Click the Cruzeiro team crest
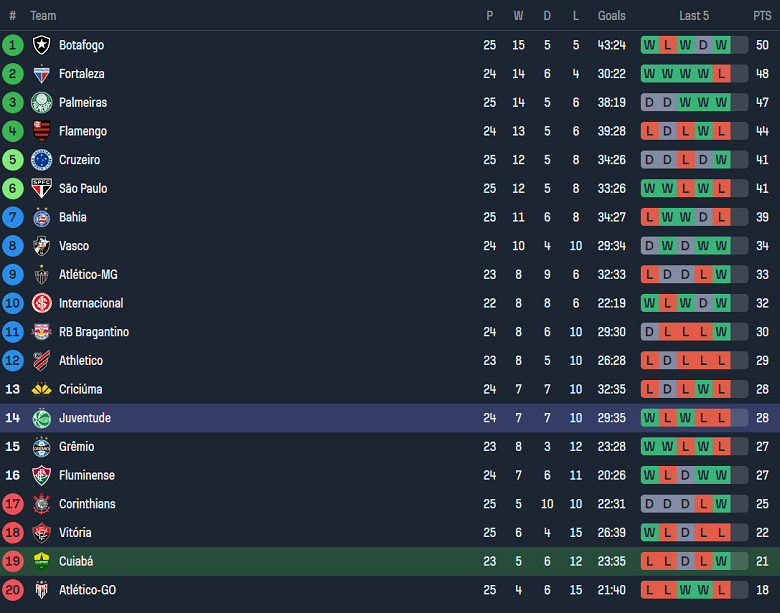Viewport: 780px width, 613px height. coord(41,160)
